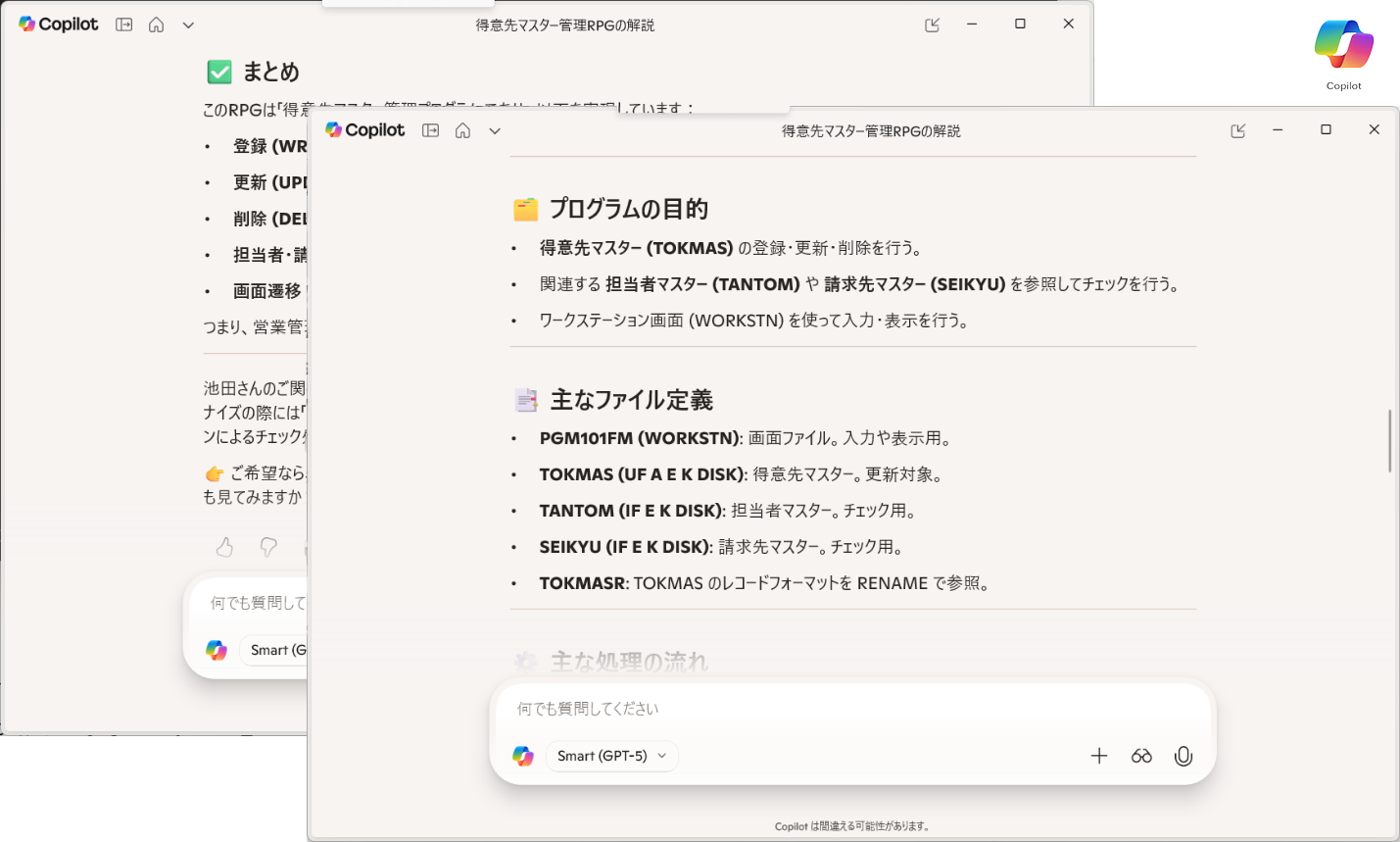This screenshot has height=842, width=1400.
Task: Click the front window's vertical scrollbar thumb
Action: [x=1389, y=441]
